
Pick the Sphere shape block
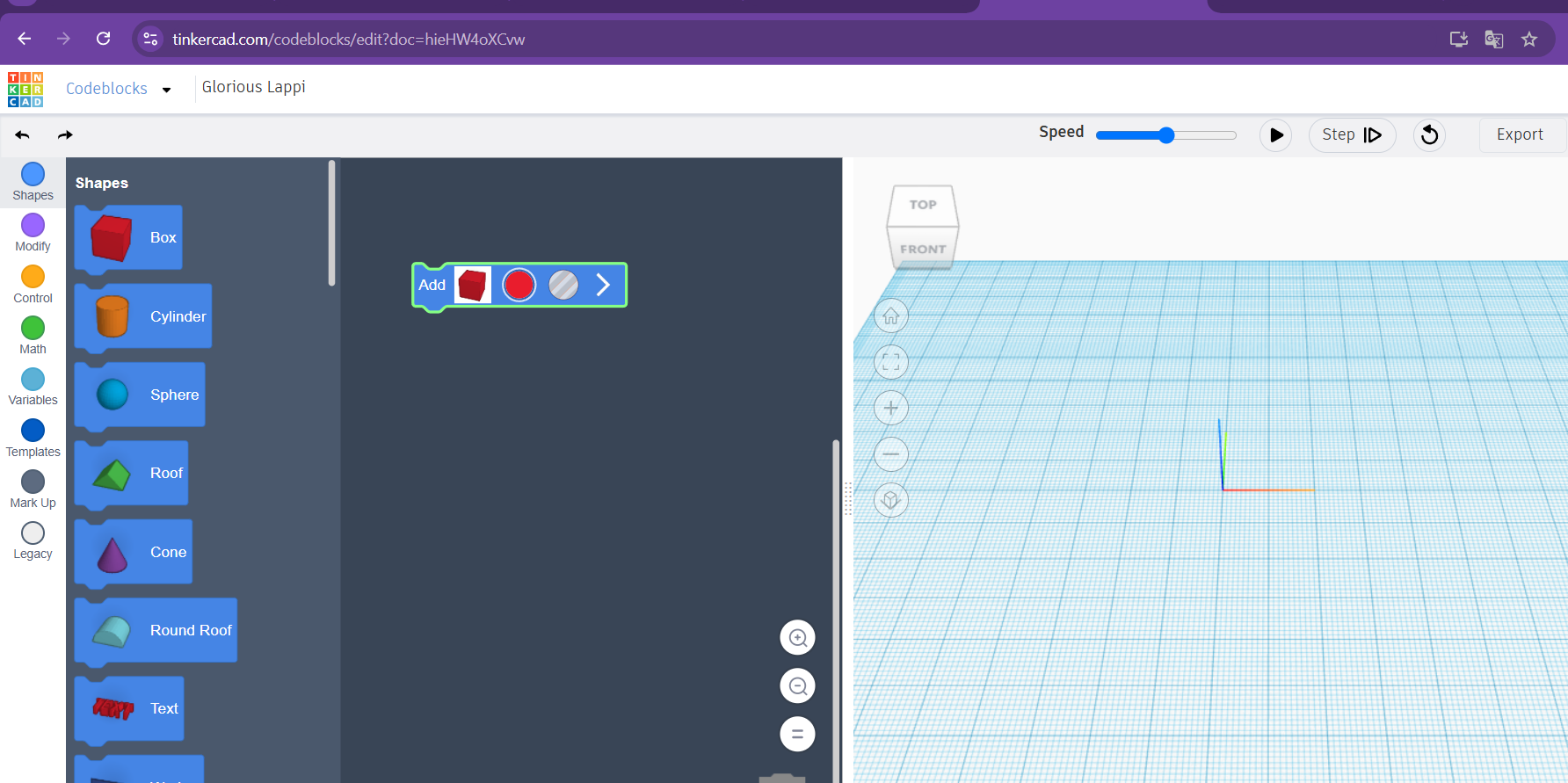tap(140, 395)
